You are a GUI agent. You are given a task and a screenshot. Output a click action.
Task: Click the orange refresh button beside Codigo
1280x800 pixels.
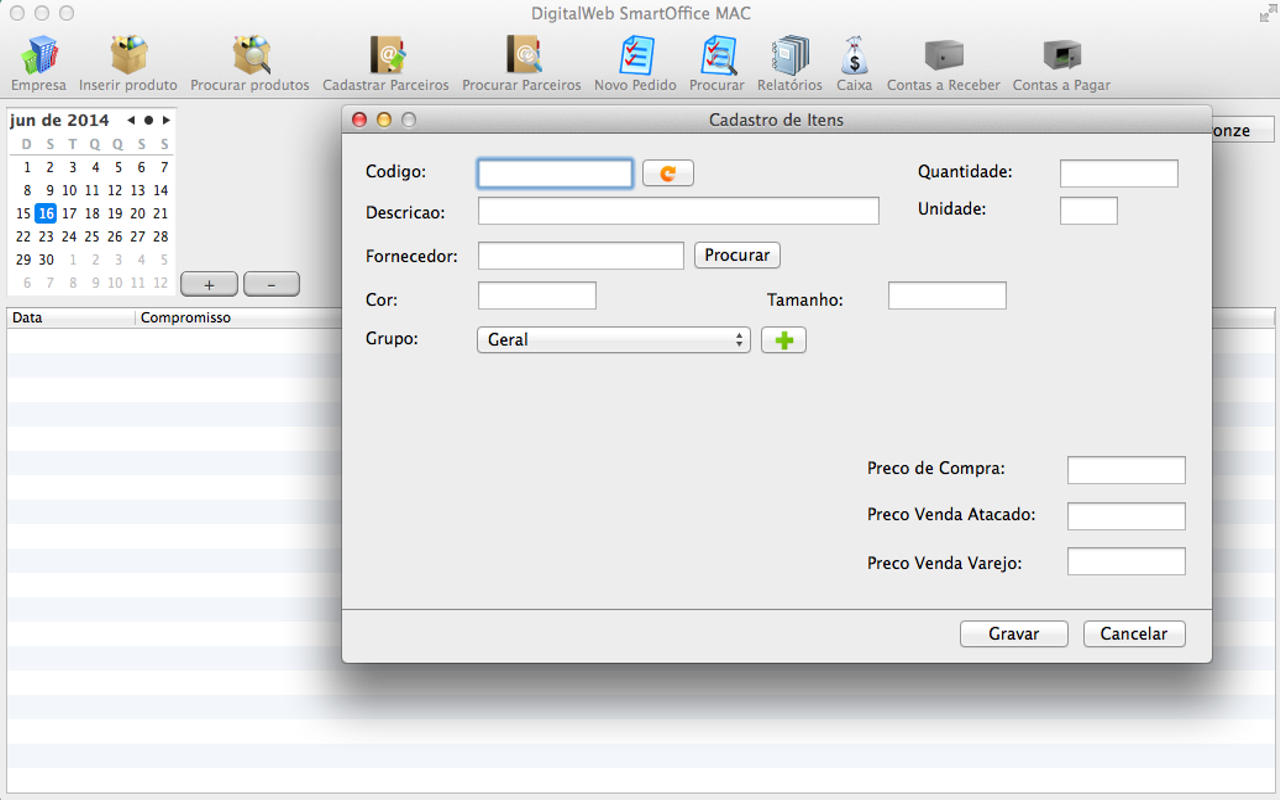pos(667,173)
